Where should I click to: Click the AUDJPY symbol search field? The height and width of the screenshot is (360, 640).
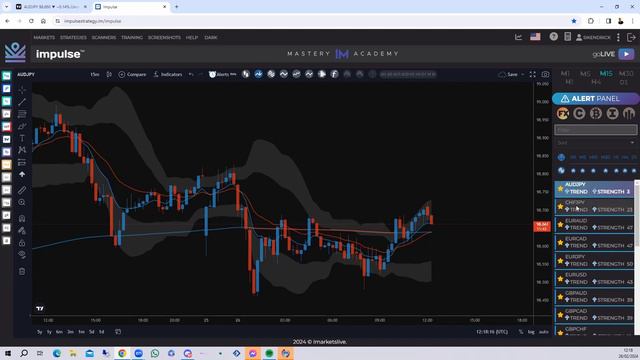point(26,74)
